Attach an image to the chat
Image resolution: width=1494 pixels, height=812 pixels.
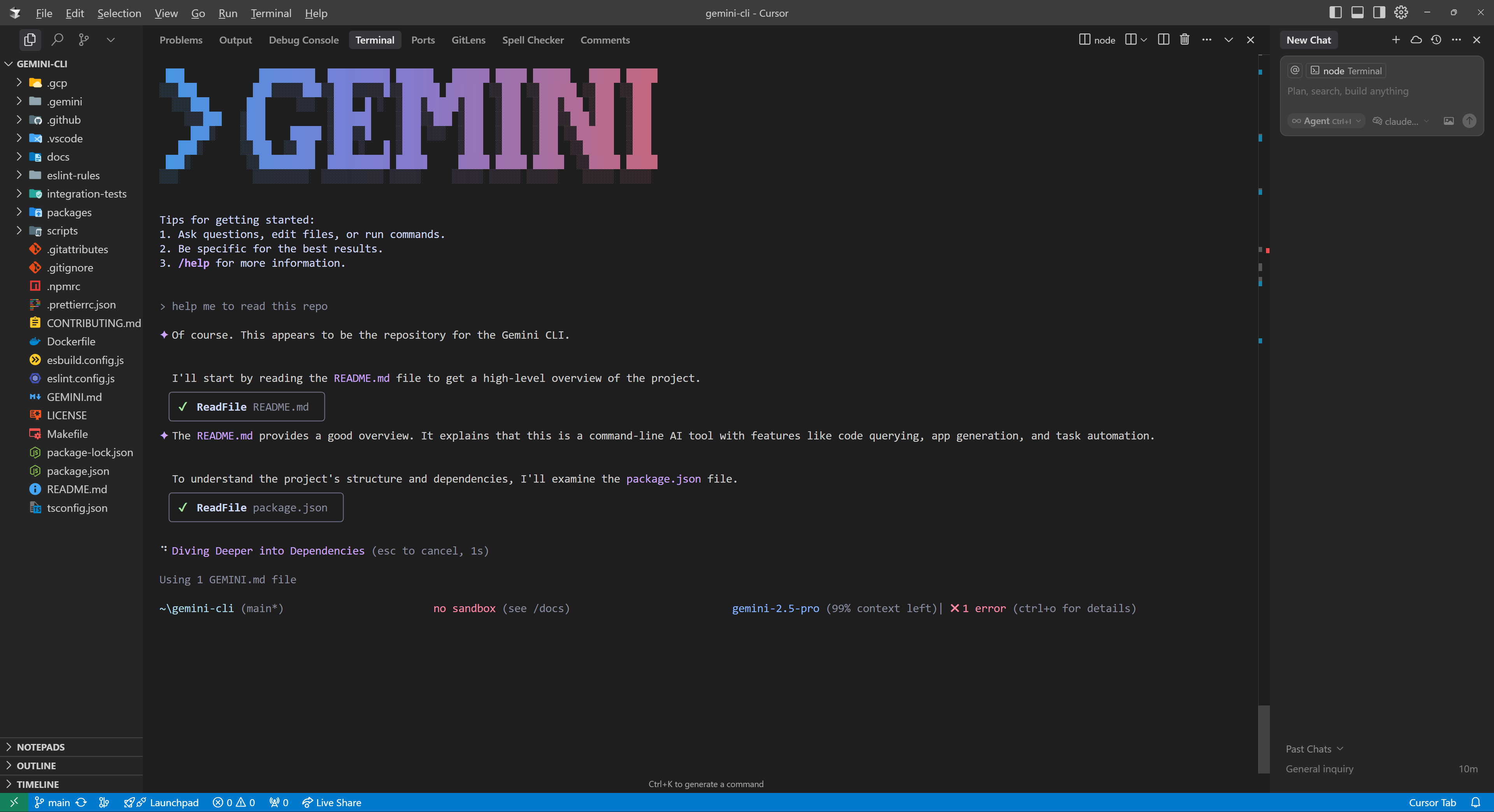(x=1448, y=121)
